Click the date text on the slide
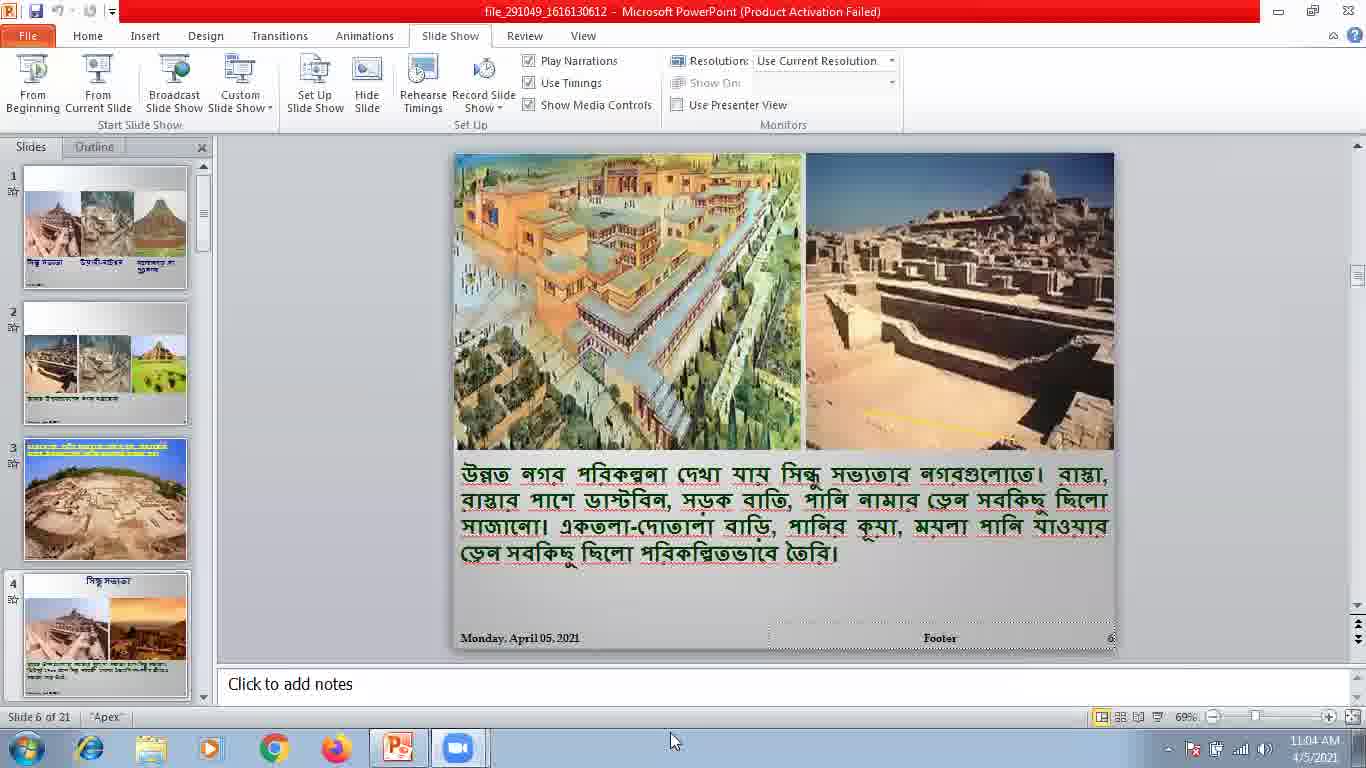Image resolution: width=1366 pixels, height=768 pixels. tap(520, 638)
